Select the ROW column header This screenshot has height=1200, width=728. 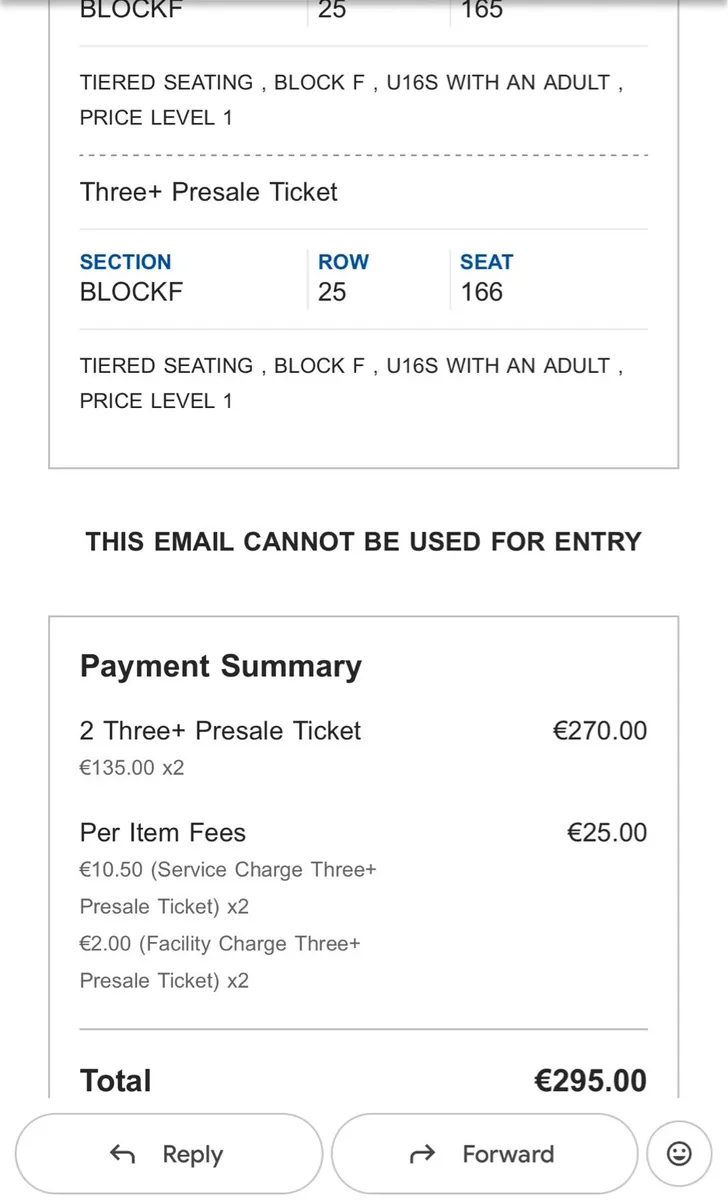(343, 262)
